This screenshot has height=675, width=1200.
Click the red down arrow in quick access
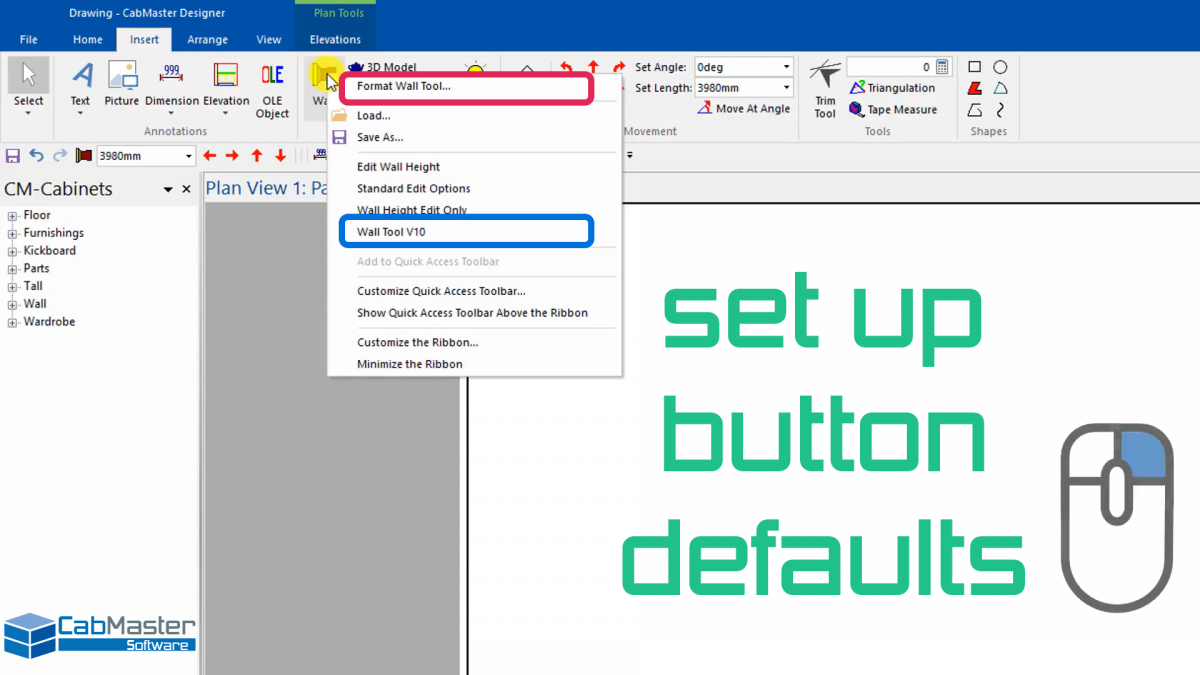tap(281, 156)
